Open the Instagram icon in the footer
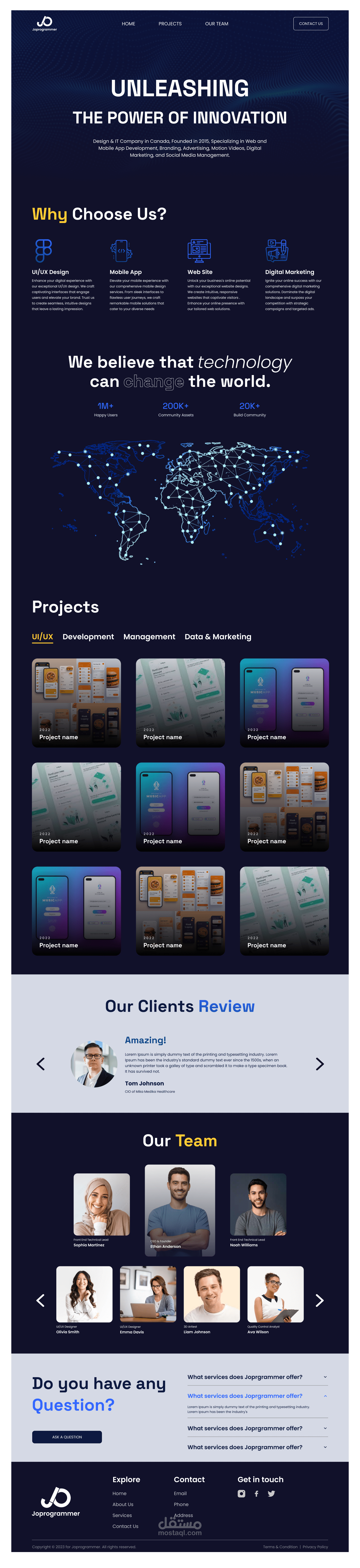Viewport: 360px width, 1568px height. click(241, 1493)
